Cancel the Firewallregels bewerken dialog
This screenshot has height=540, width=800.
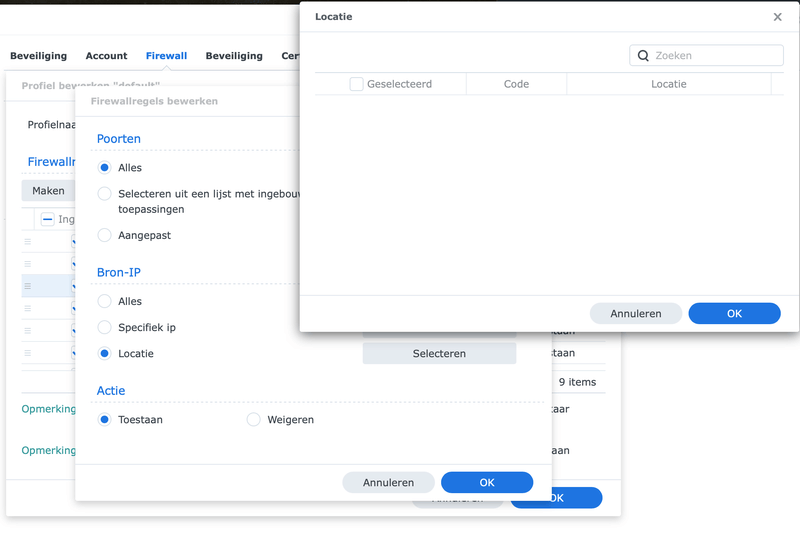click(388, 482)
